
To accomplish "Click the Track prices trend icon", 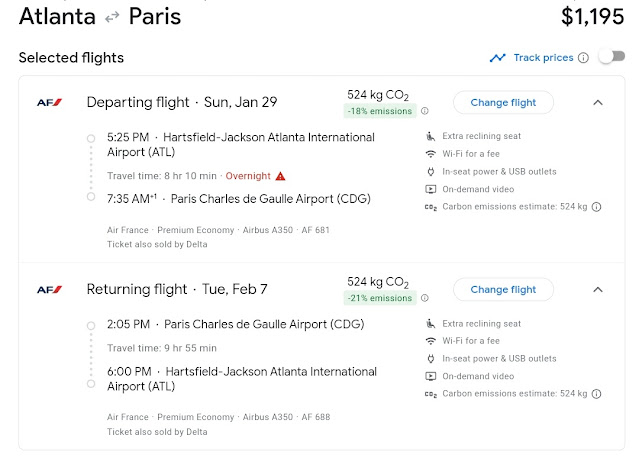I will tap(497, 58).
